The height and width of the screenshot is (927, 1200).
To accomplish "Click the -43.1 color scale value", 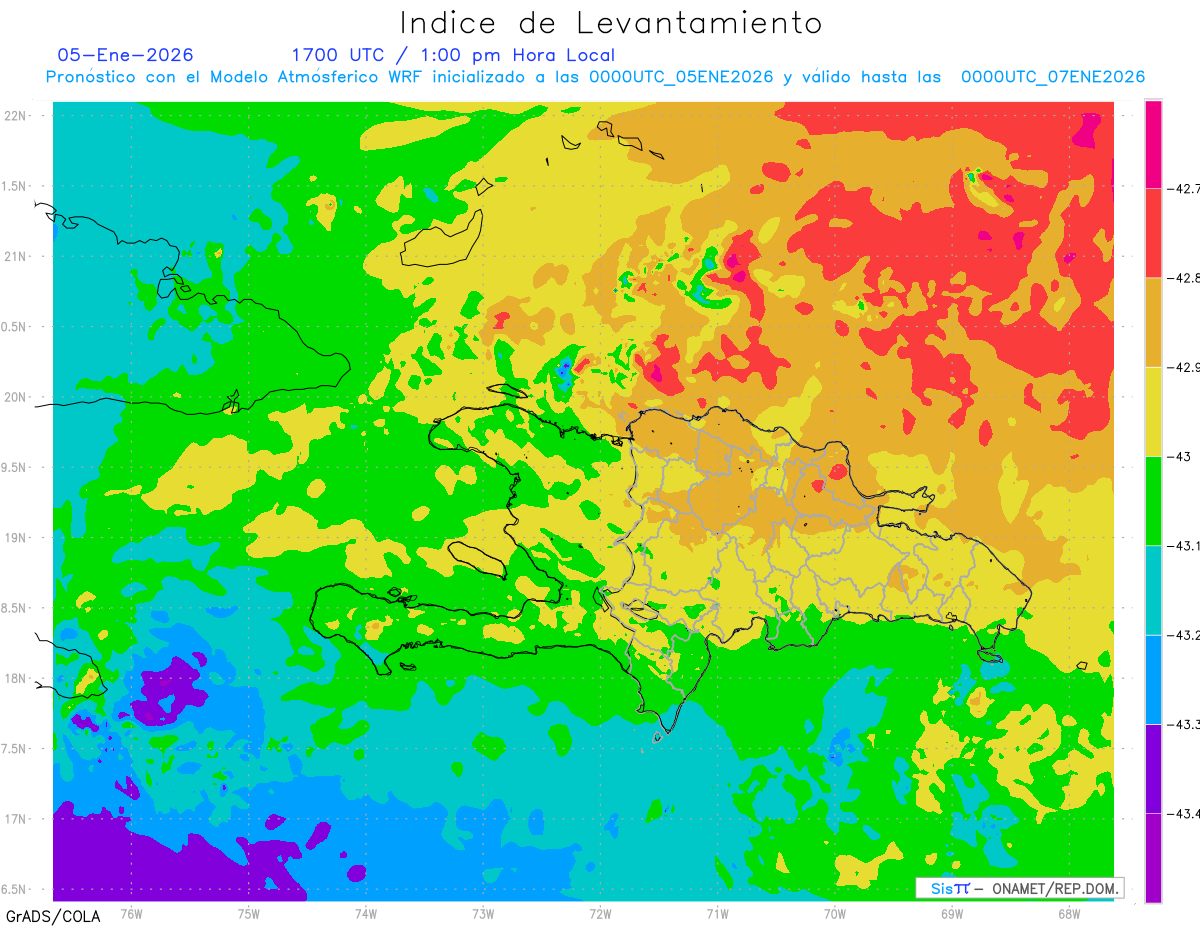I will (x=1186, y=545).
